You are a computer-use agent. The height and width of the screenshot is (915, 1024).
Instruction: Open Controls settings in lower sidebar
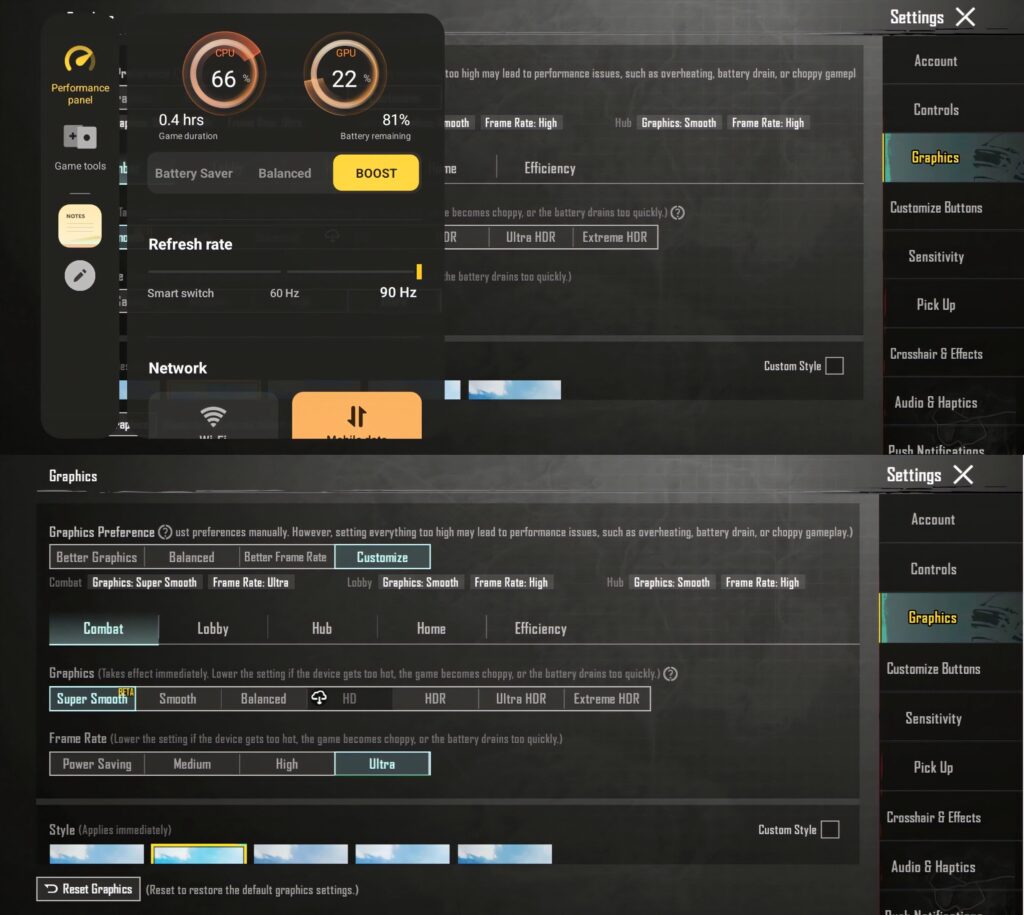pos(933,569)
